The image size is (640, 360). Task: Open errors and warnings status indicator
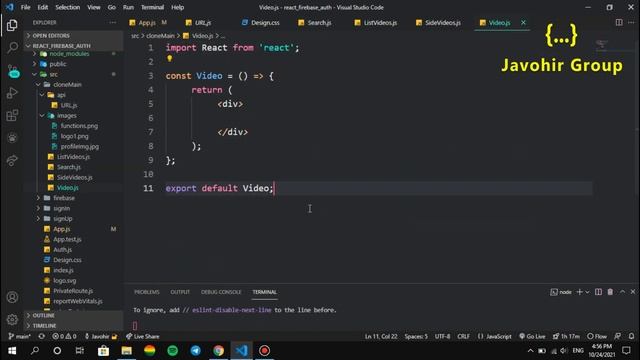[64, 336]
